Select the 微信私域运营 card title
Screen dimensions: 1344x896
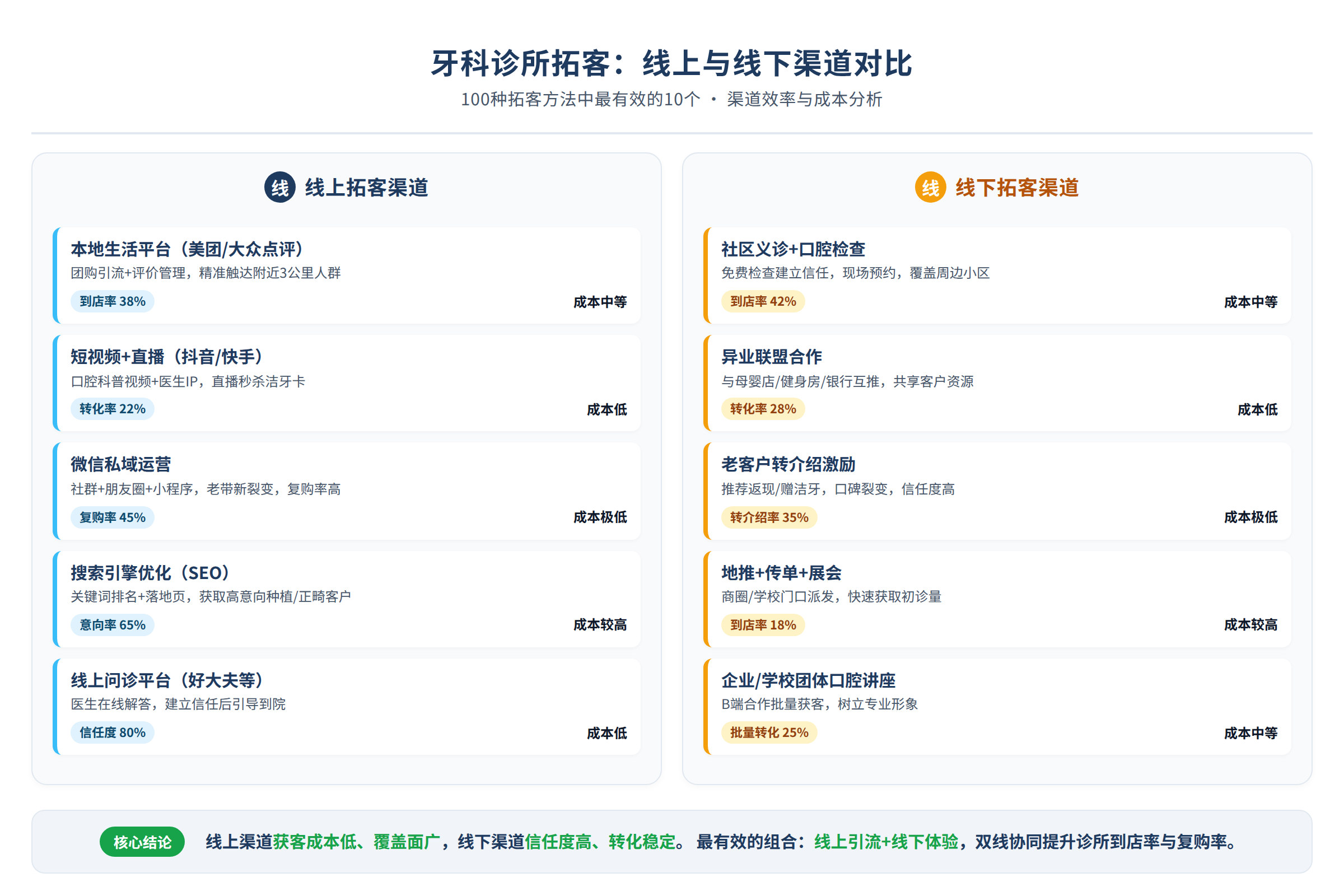tap(120, 464)
